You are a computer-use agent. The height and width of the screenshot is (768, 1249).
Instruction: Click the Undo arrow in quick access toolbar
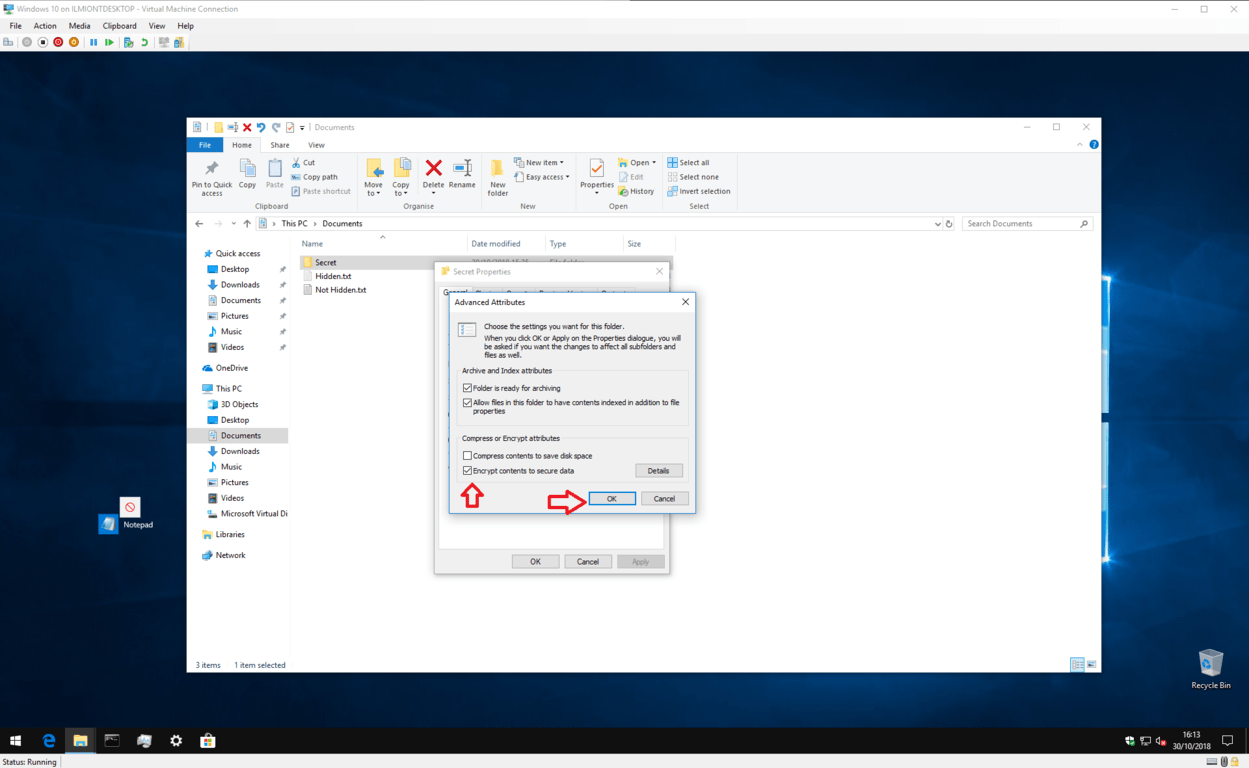pyautogui.click(x=261, y=128)
